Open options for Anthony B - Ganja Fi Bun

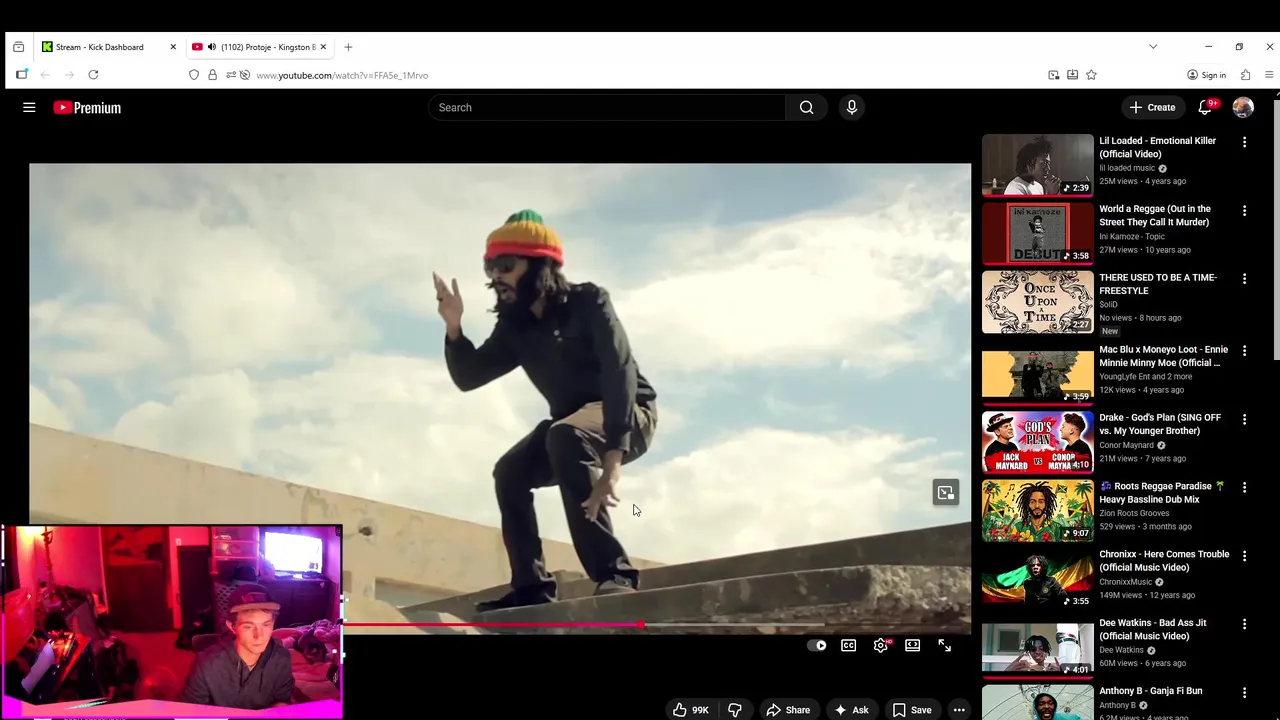[x=1244, y=692]
